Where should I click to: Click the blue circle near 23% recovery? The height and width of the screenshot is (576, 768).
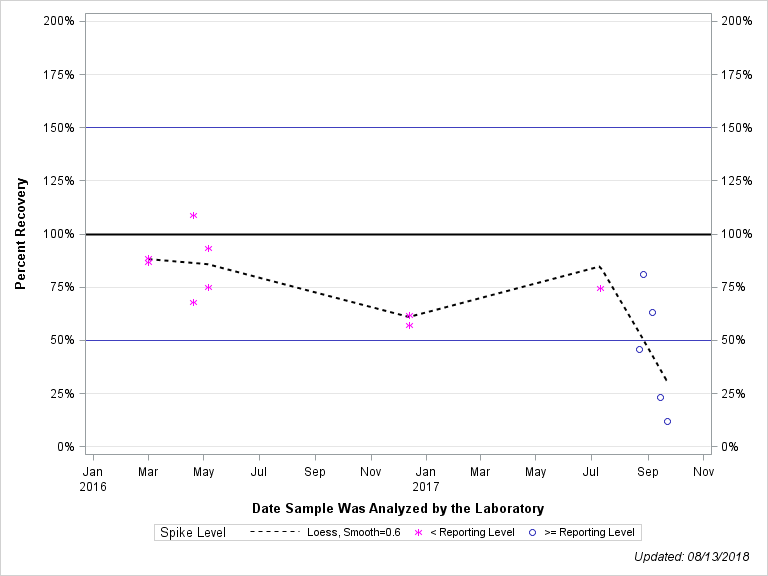point(660,398)
